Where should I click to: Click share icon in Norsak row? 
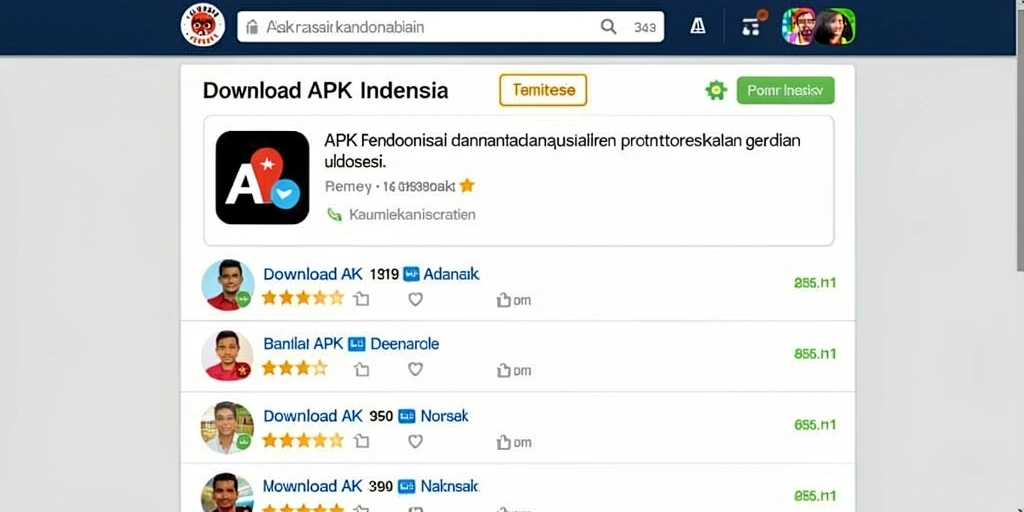point(361,441)
